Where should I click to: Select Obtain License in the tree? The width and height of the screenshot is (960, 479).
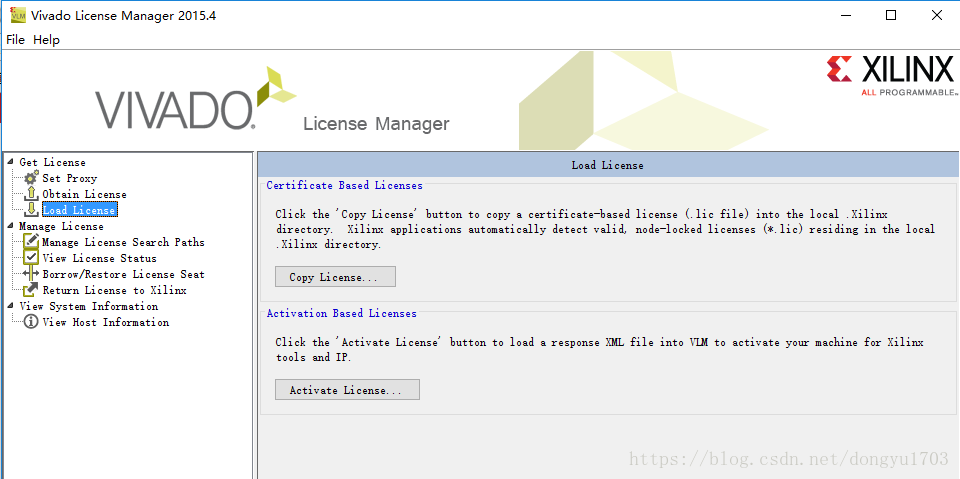coord(84,194)
